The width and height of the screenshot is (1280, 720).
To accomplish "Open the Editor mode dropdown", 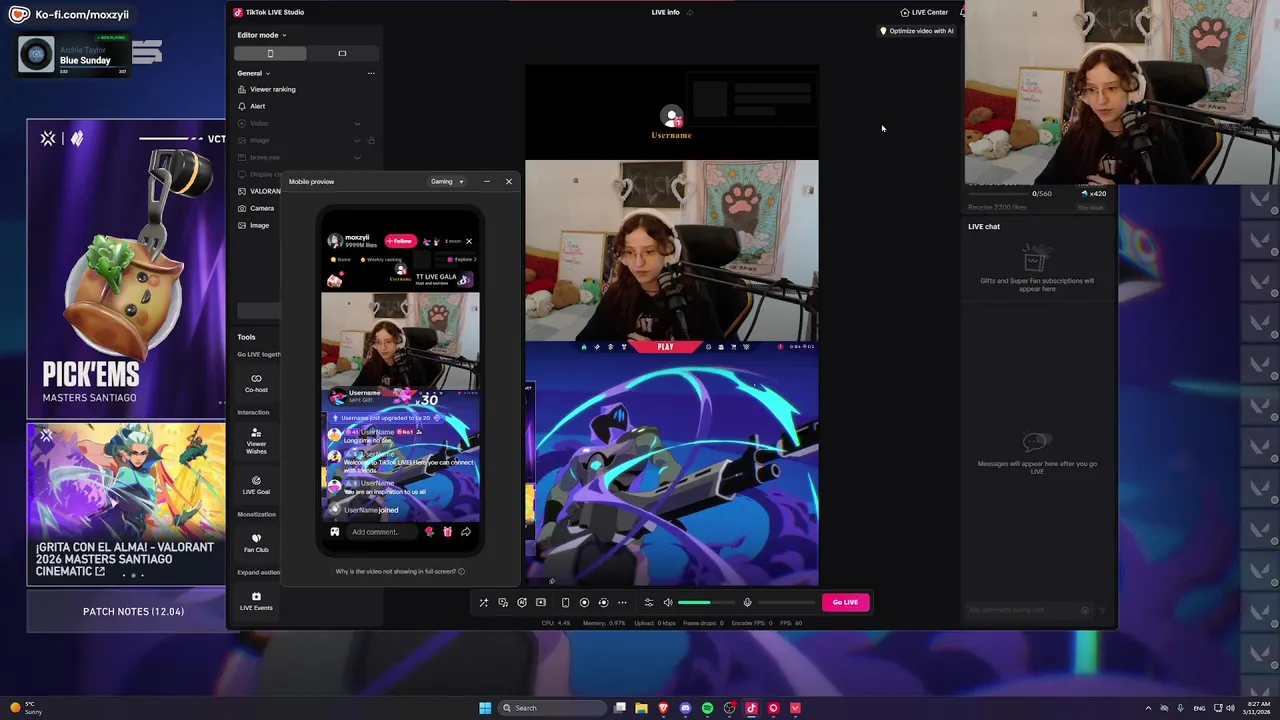I will click(x=262, y=35).
